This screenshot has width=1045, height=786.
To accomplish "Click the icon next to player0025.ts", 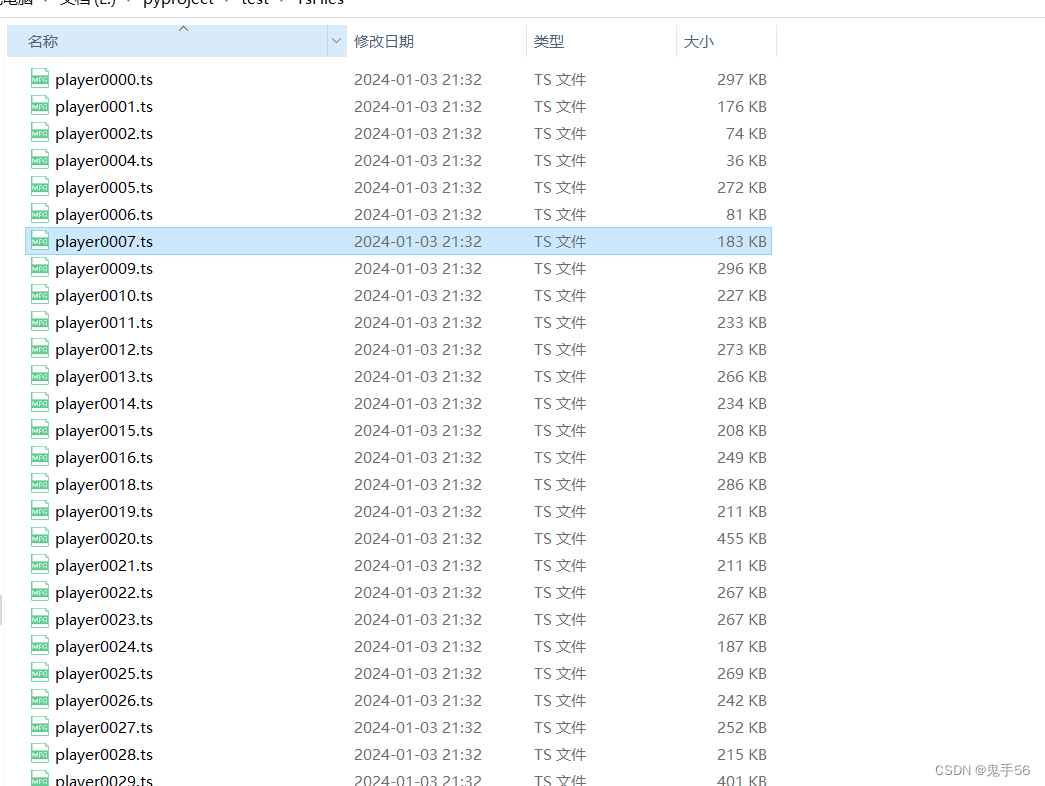I will tap(40, 673).
